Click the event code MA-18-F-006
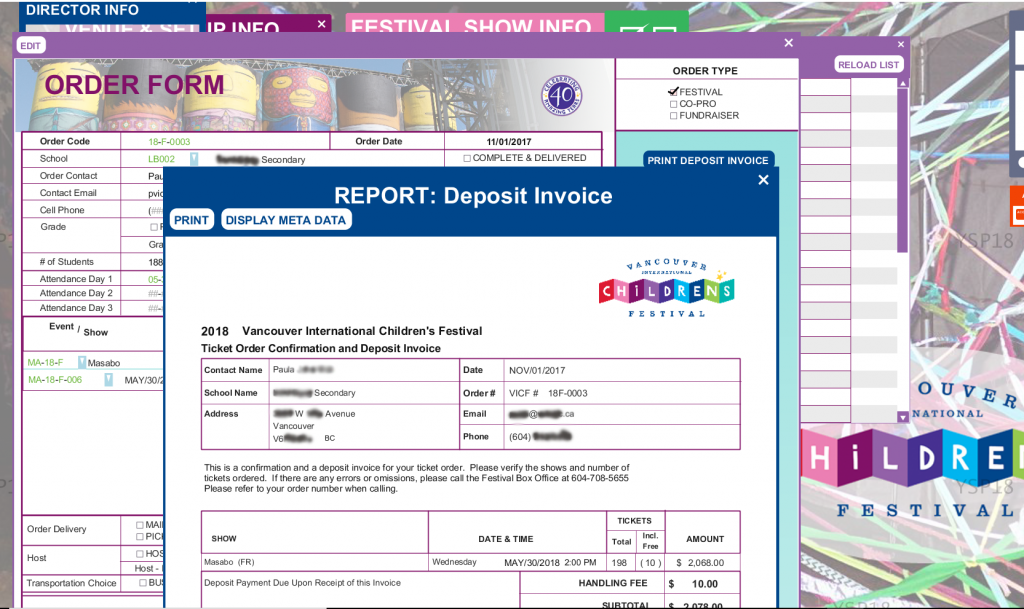The image size is (1024, 609). tap(55, 380)
